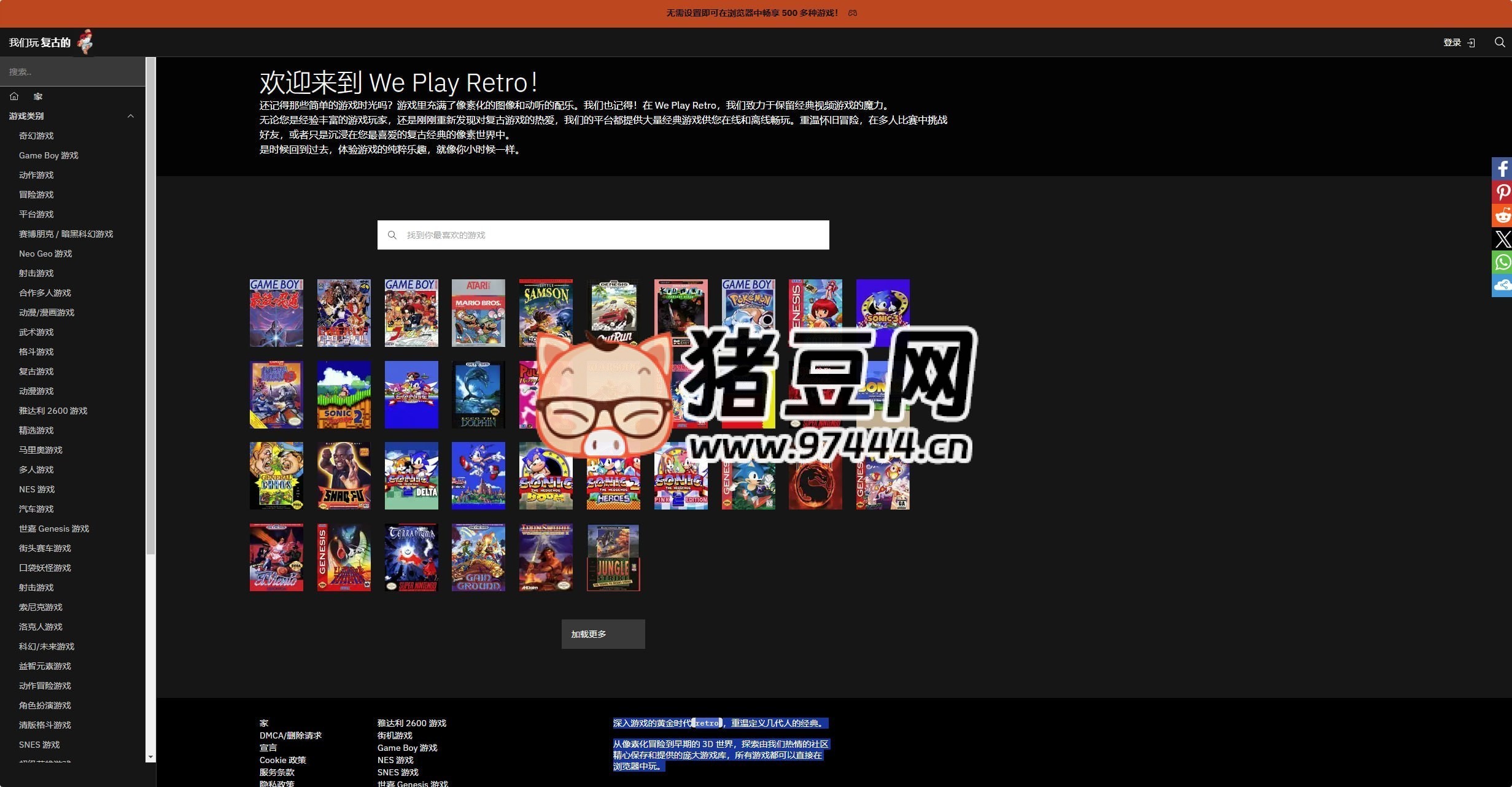Open the Game Boy 游戏 category

click(48, 155)
